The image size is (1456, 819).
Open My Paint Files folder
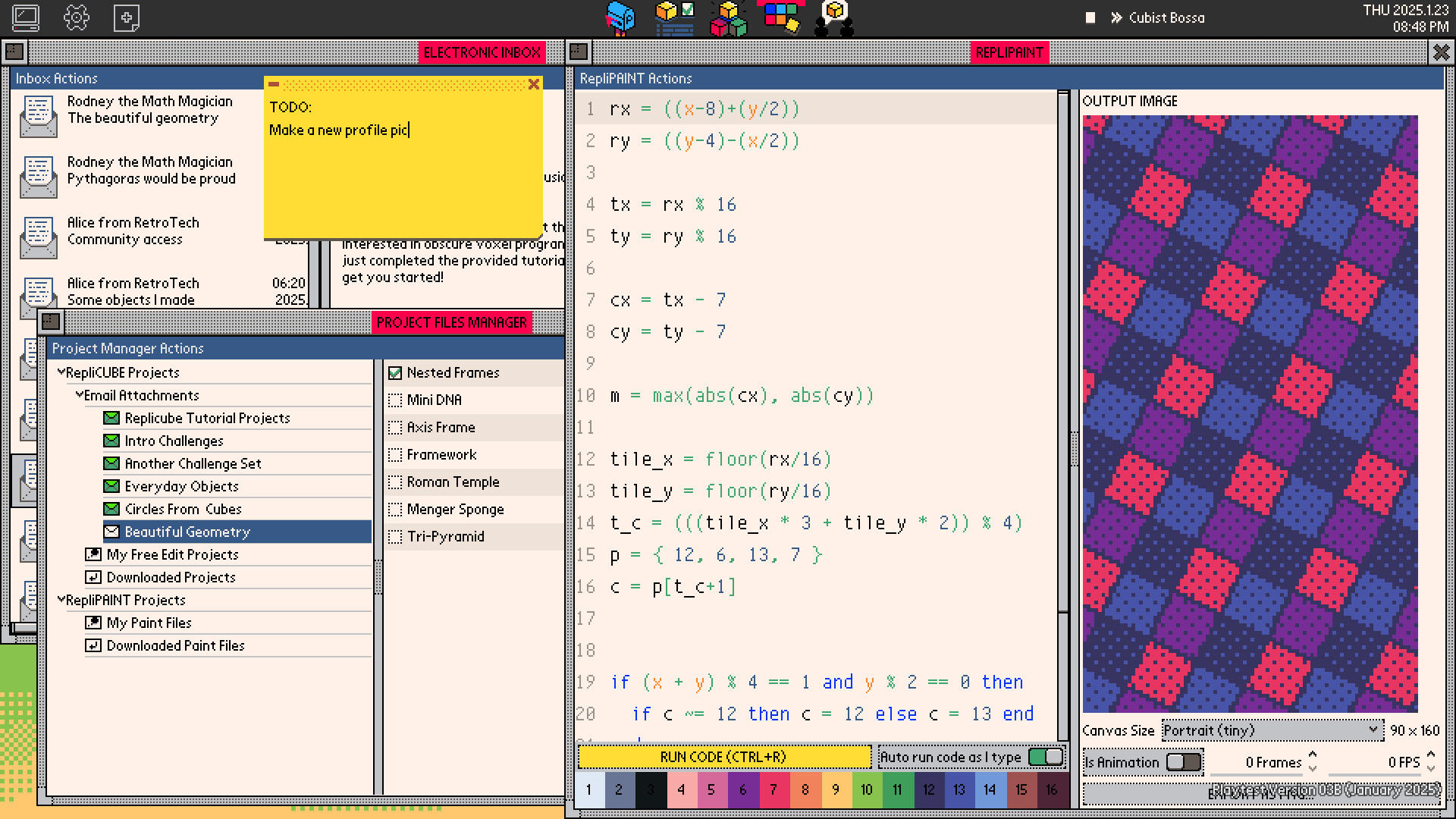150,623
